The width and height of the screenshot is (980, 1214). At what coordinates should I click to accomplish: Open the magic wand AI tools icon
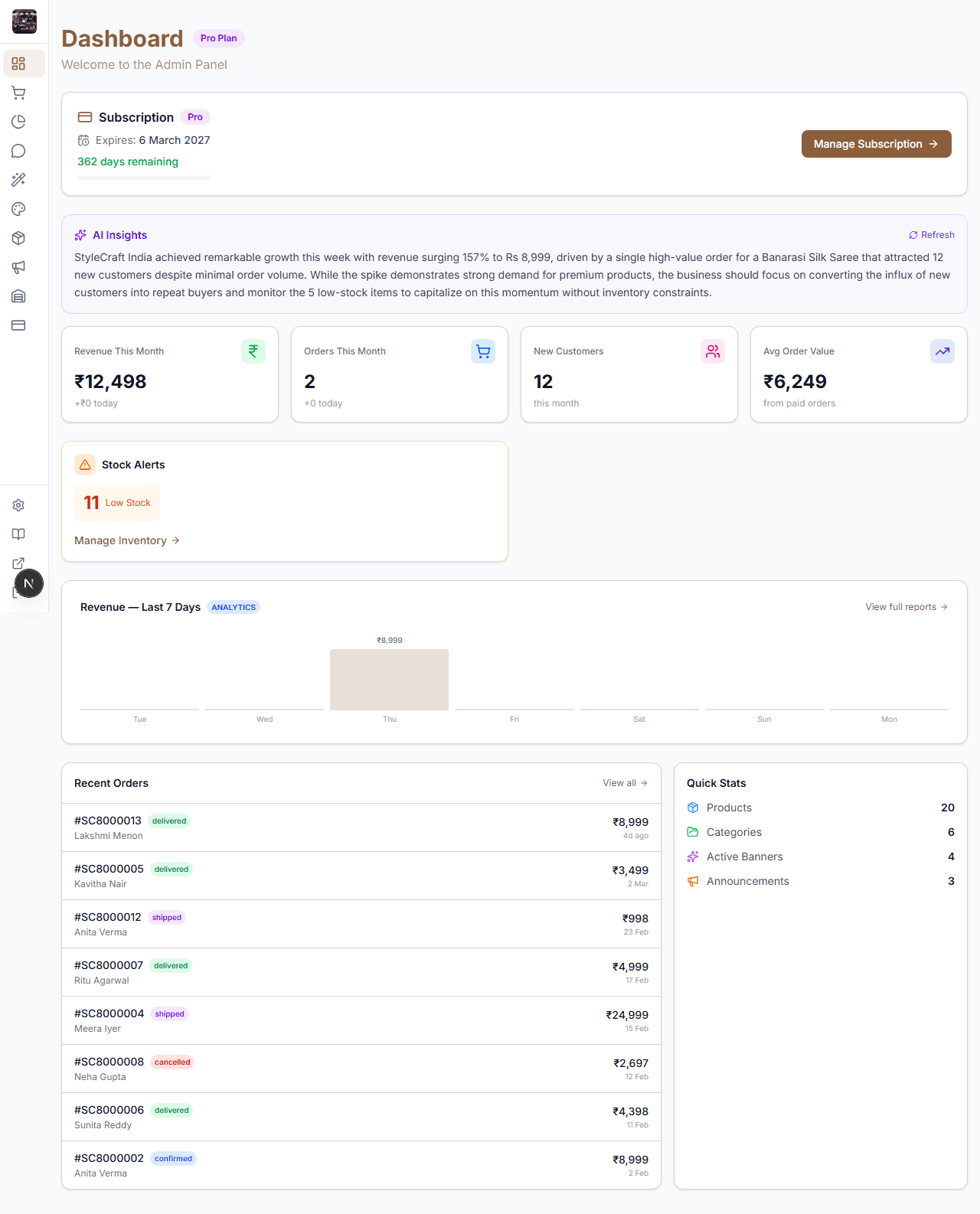[x=18, y=180]
